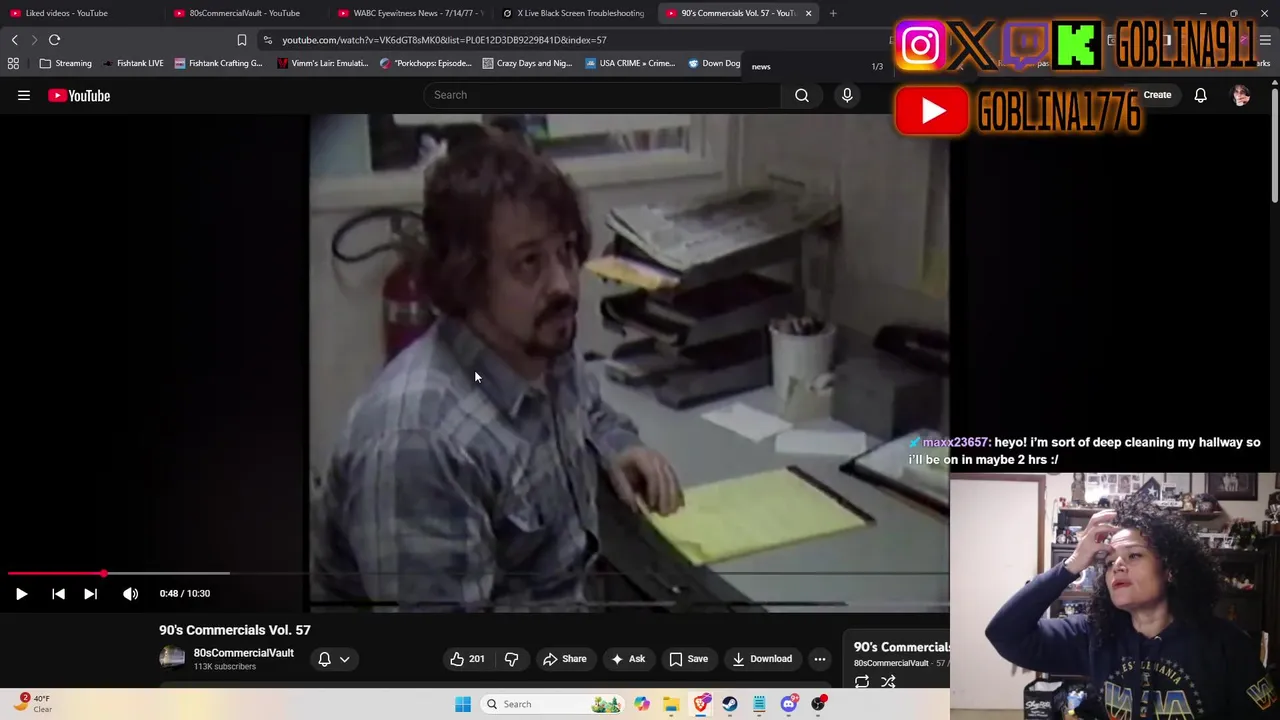The image size is (1280, 720).
Task: Reload the current page
Action: click(x=54, y=40)
